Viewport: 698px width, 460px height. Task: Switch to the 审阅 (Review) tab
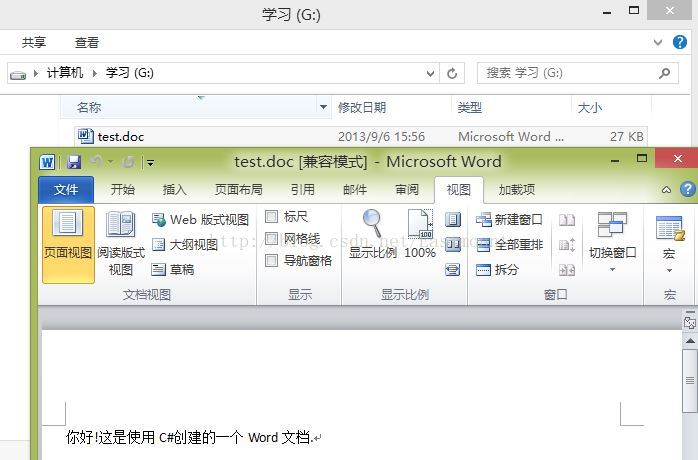click(407, 190)
